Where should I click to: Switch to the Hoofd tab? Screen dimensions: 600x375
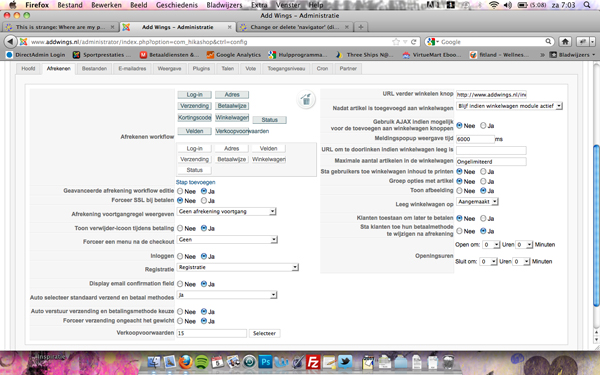[28, 68]
